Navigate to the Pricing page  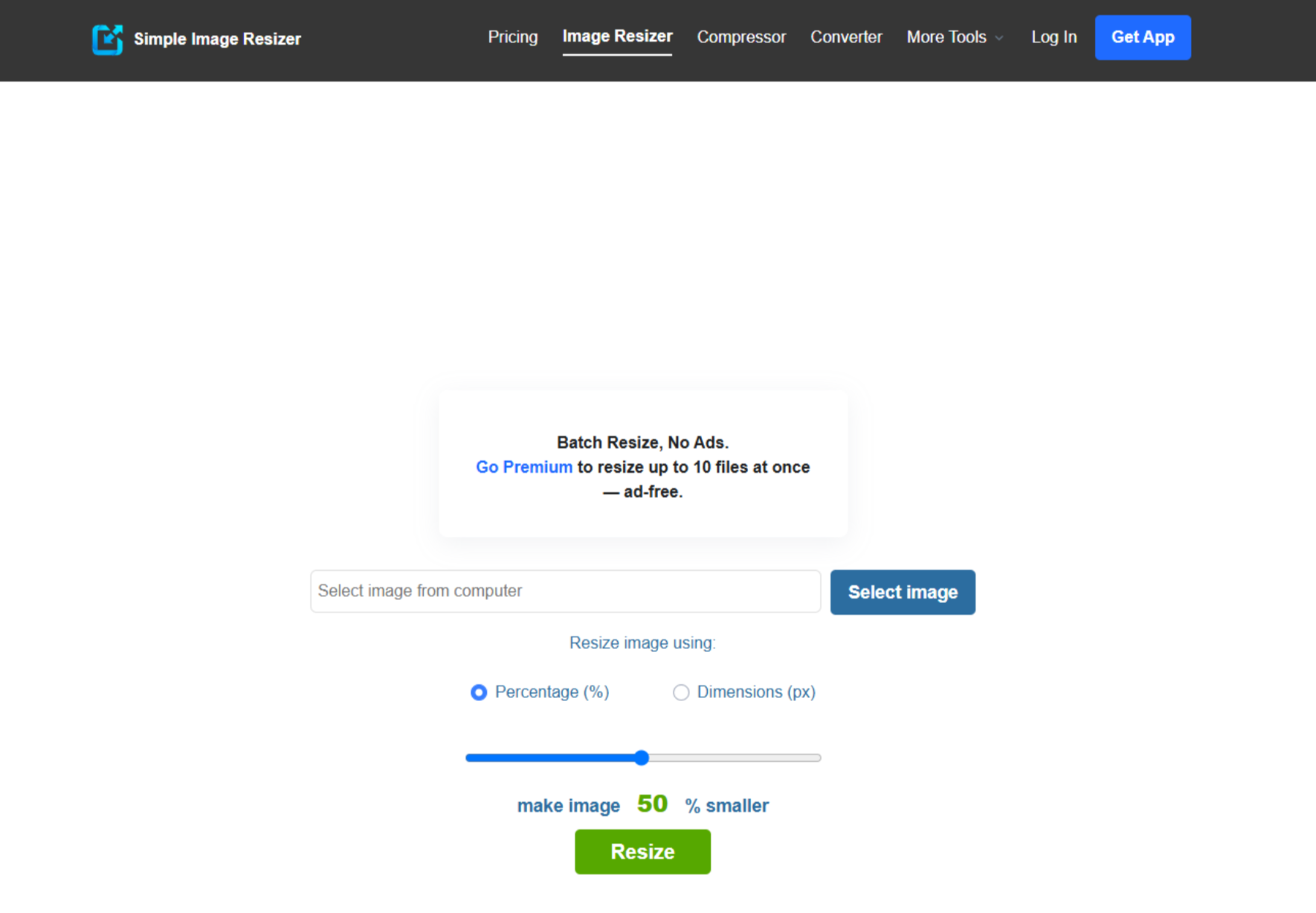(x=512, y=36)
